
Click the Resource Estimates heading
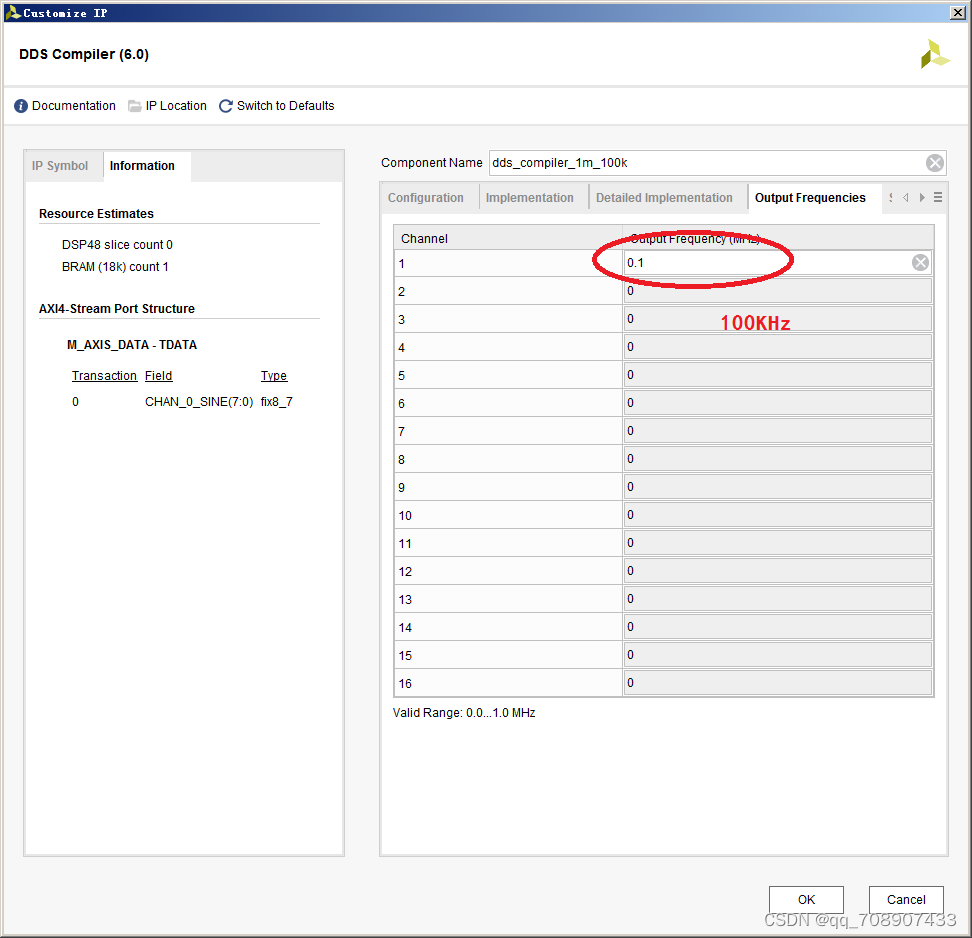(96, 214)
